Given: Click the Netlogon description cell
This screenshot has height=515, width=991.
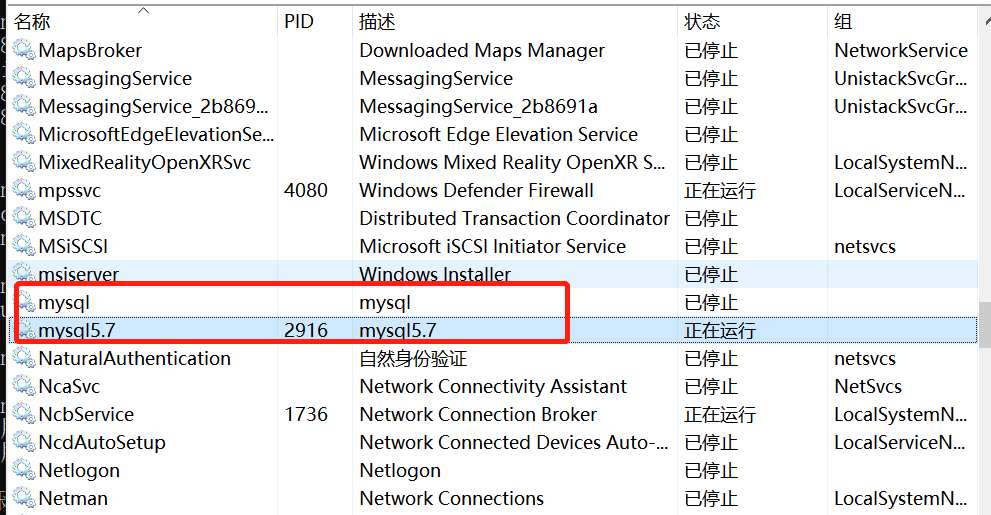Looking at the screenshot, I should point(400,470).
